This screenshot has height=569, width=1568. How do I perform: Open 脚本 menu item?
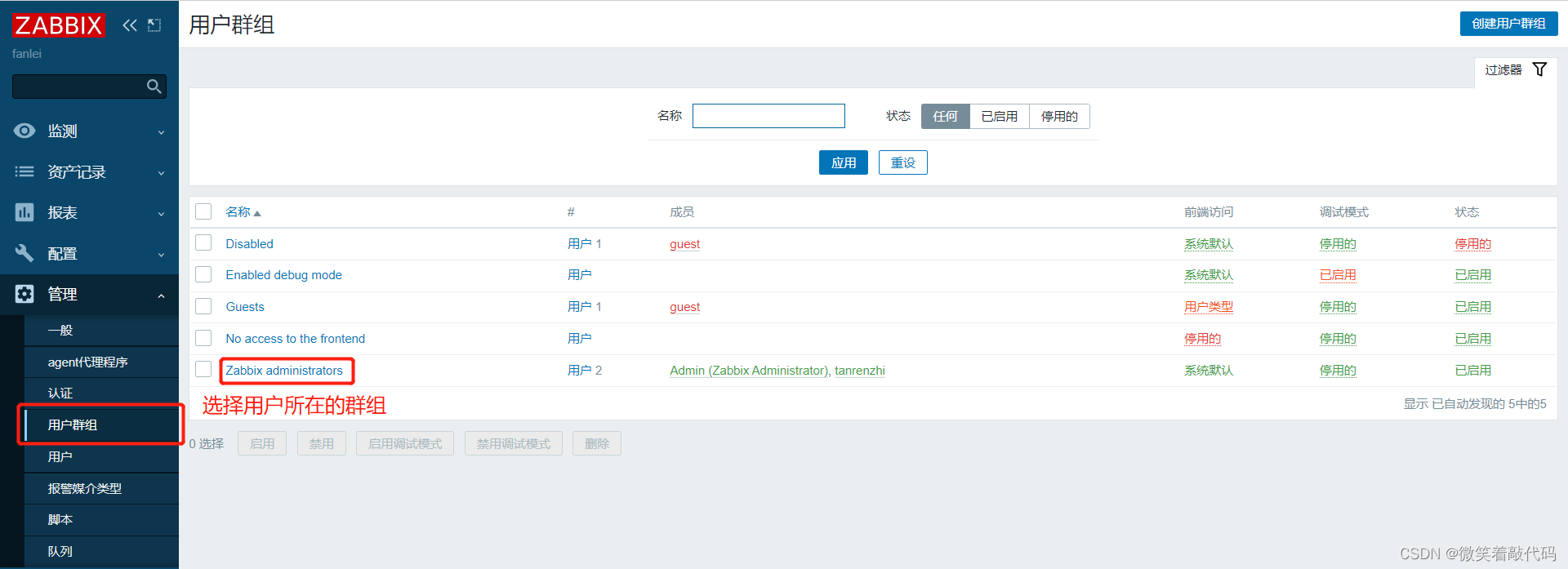click(x=101, y=520)
